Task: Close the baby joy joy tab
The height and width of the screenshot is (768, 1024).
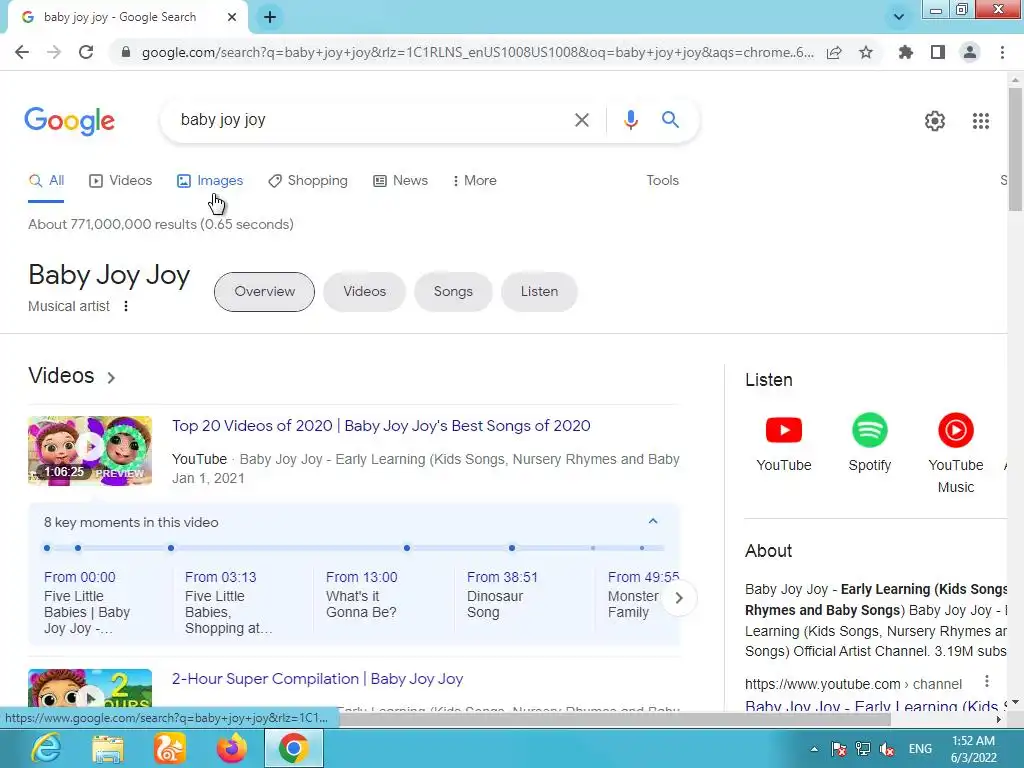Action: pos(232,17)
